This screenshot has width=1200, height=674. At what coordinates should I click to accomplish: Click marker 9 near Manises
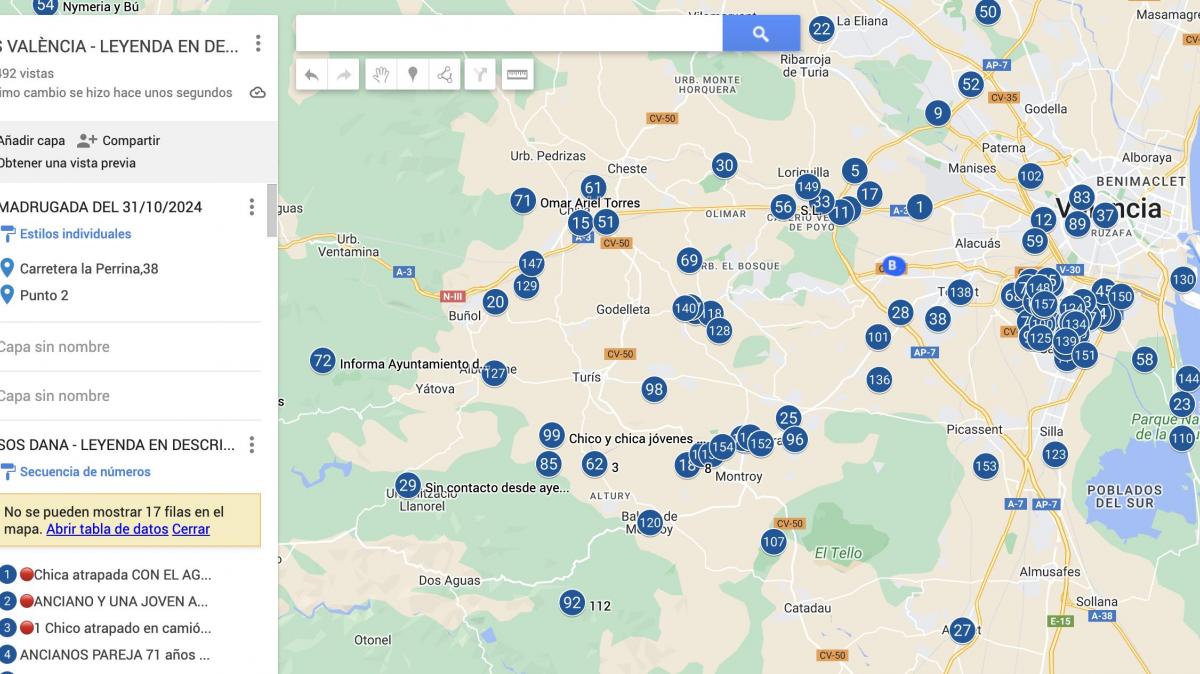pyautogui.click(x=937, y=113)
